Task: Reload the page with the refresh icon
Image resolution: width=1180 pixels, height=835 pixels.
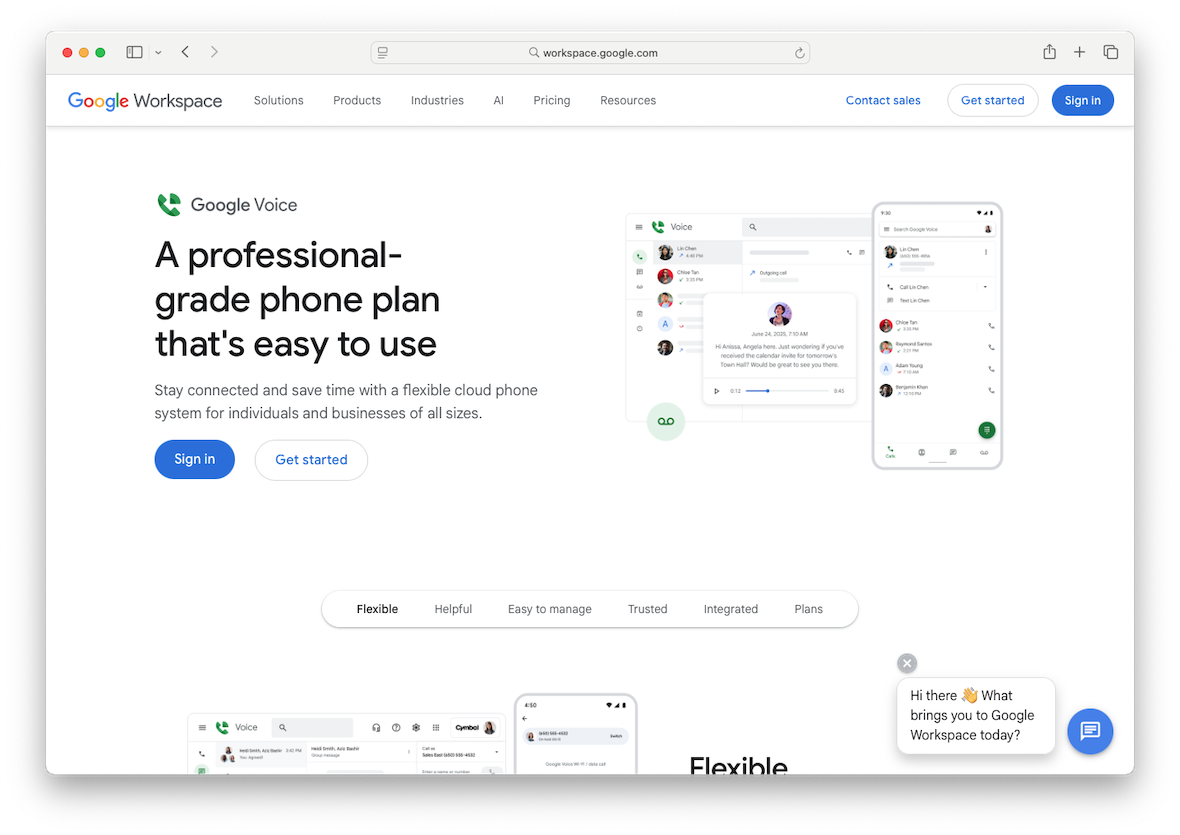Action: [x=799, y=53]
